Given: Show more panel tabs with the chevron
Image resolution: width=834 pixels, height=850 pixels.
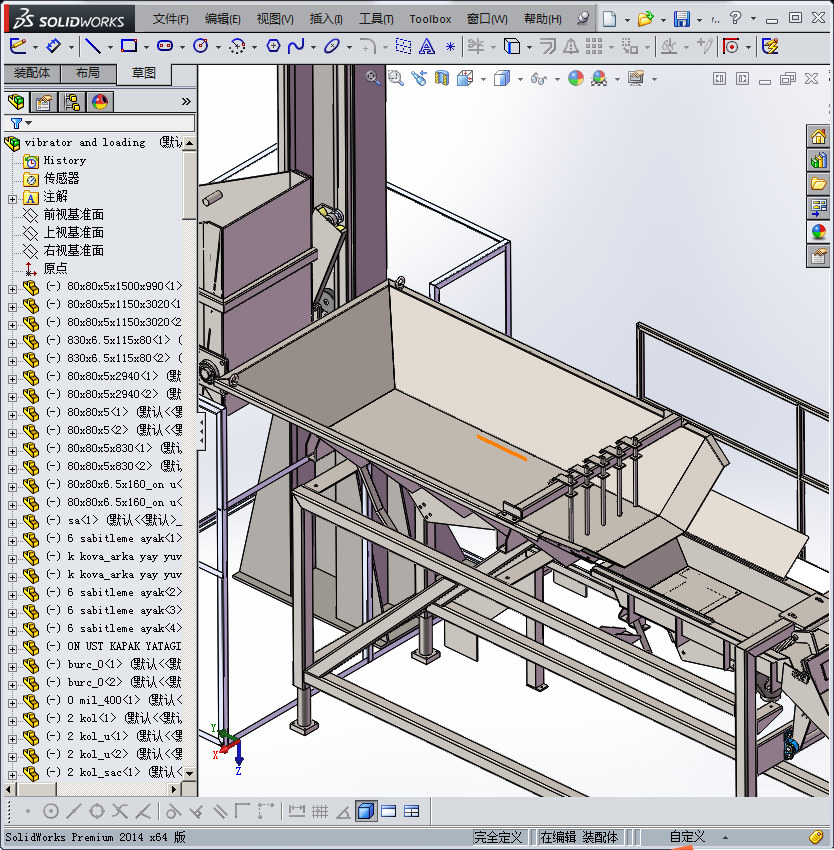Looking at the screenshot, I should (186, 101).
